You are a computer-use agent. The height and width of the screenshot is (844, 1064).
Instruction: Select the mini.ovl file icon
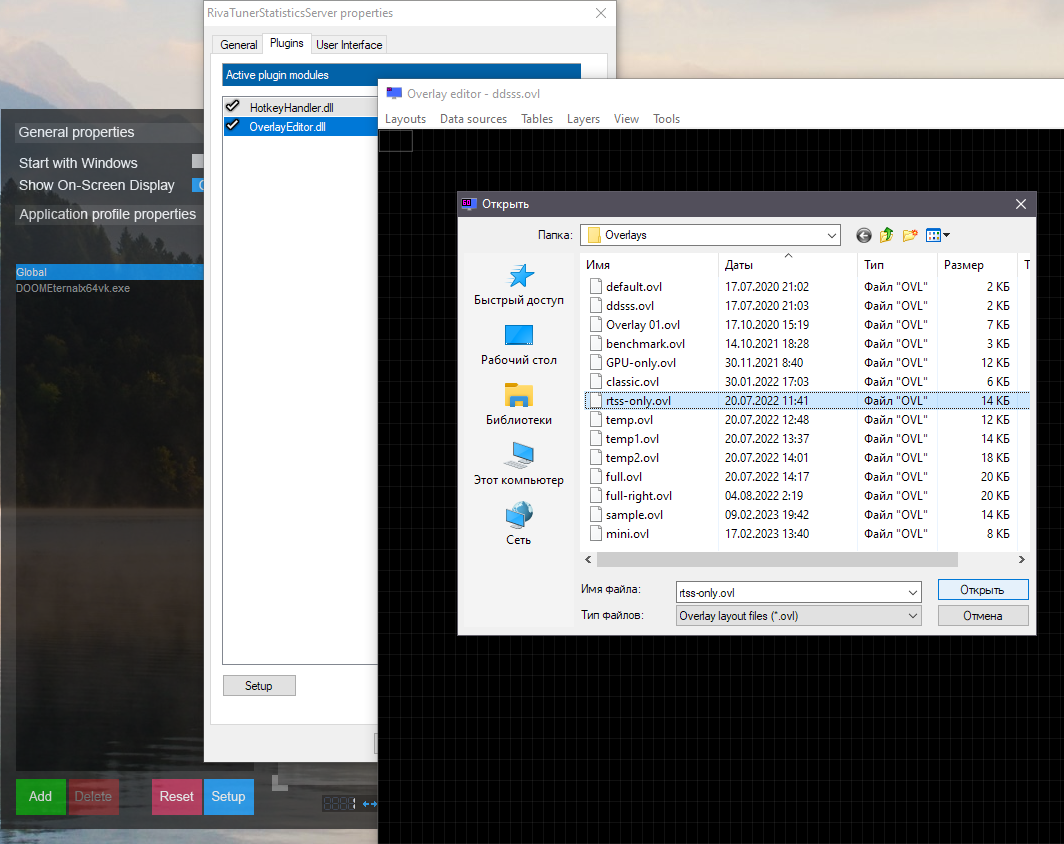coord(596,533)
